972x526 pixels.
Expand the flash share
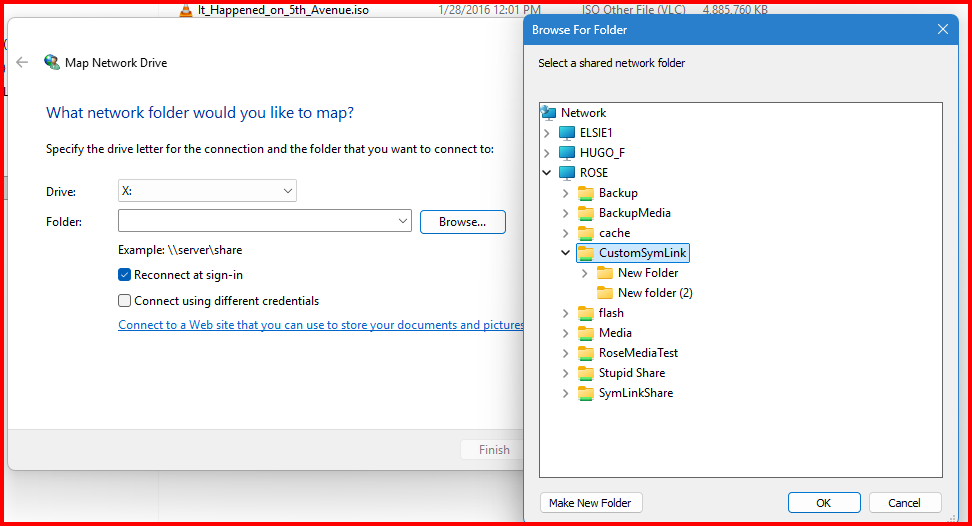click(565, 313)
